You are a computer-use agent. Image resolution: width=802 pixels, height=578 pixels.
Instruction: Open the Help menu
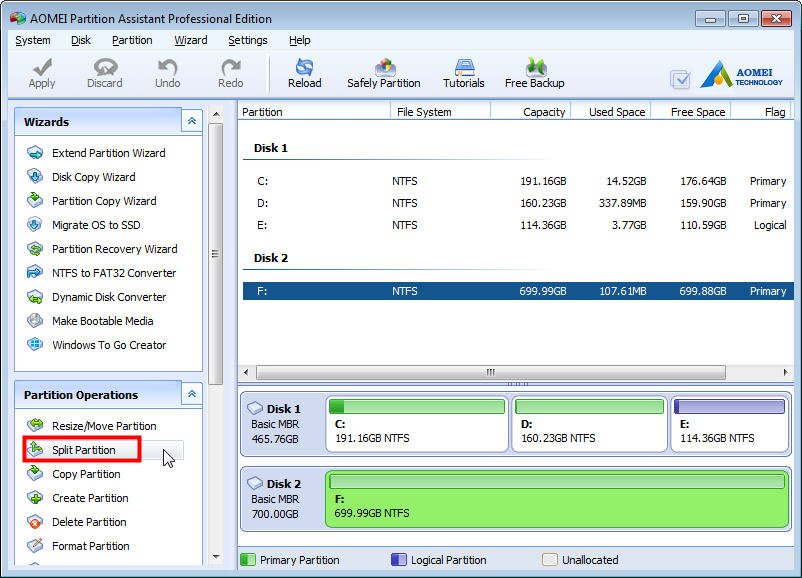tap(299, 40)
